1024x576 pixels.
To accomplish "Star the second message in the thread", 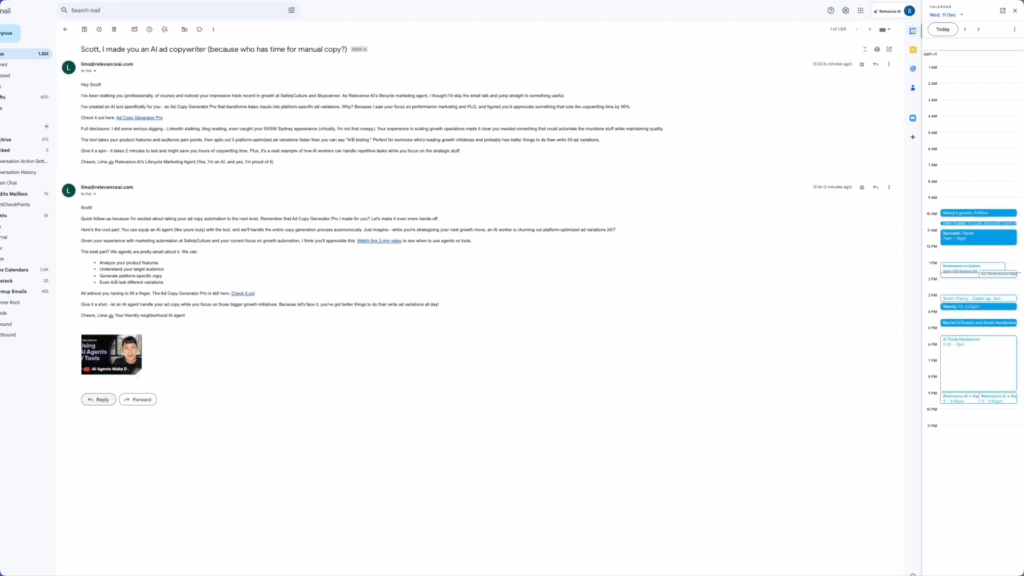I will point(862,189).
